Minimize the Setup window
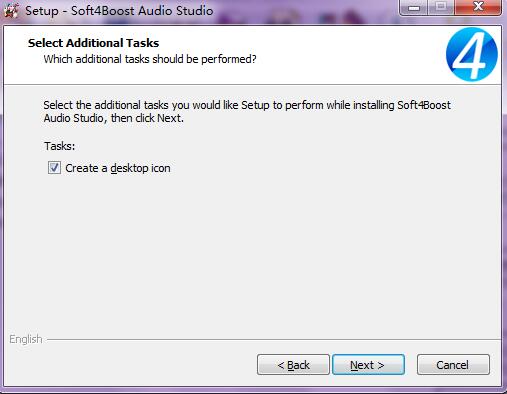 (x=414, y=7)
